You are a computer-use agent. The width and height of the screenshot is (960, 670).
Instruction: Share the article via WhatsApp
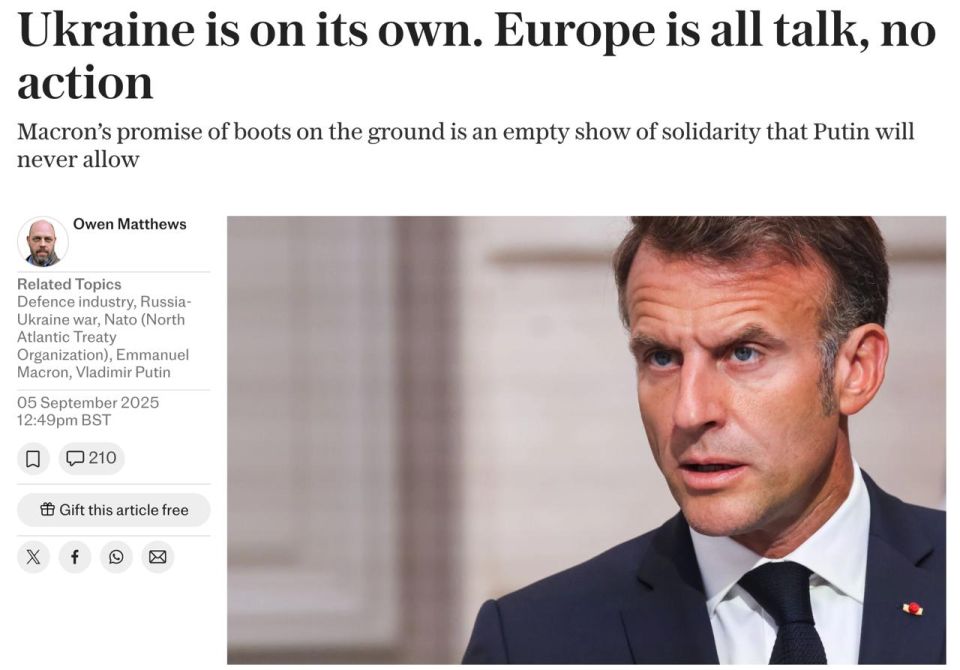(x=116, y=557)
